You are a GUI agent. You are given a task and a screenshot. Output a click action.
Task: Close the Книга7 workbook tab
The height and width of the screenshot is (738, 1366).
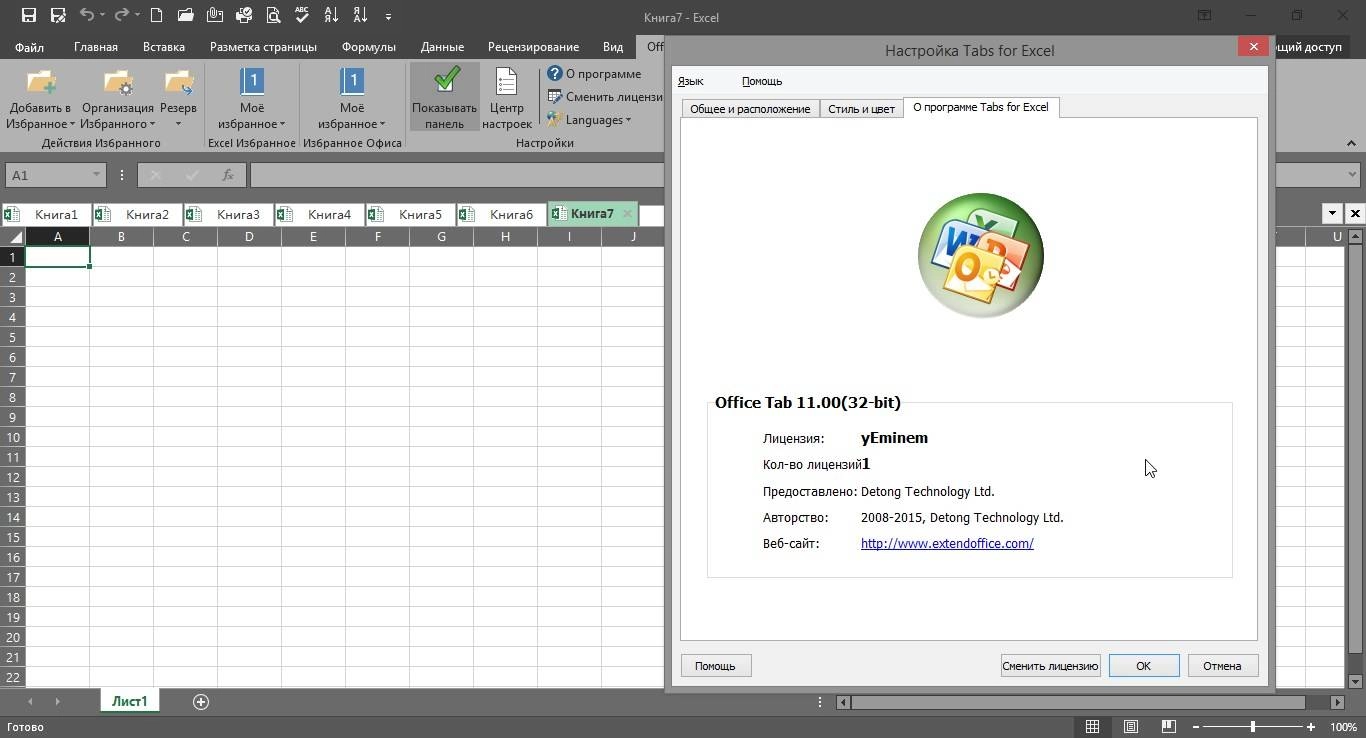(x=627, y=214)
